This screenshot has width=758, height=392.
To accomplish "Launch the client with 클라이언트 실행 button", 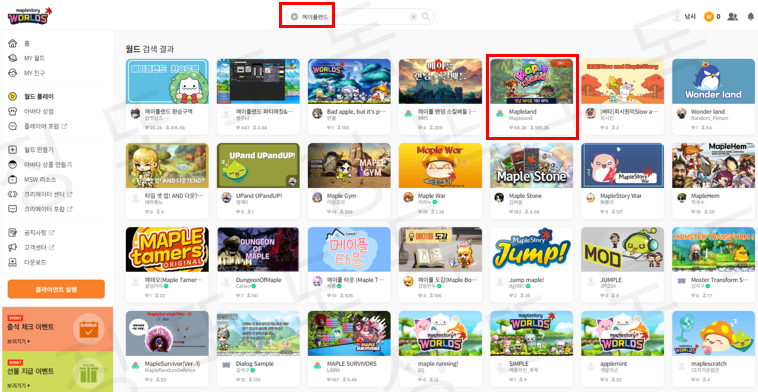I will pos(56,289).
